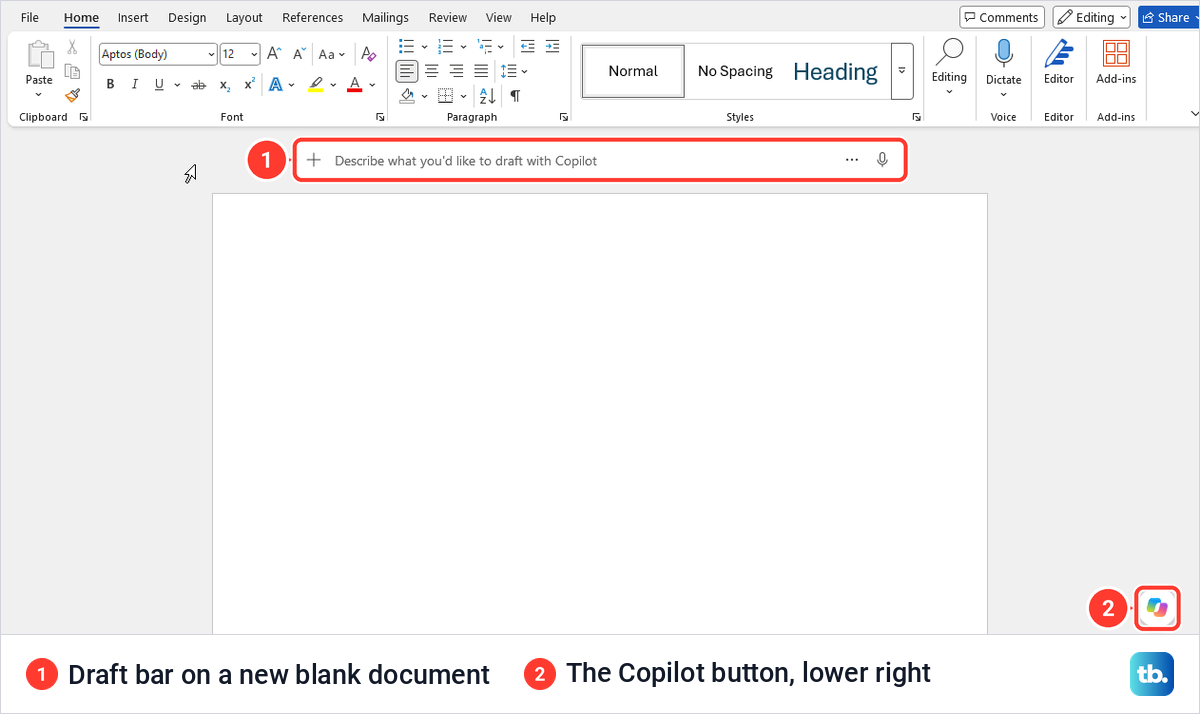
Task: Cut selection with the scissors icon
Action: (72, 47)
